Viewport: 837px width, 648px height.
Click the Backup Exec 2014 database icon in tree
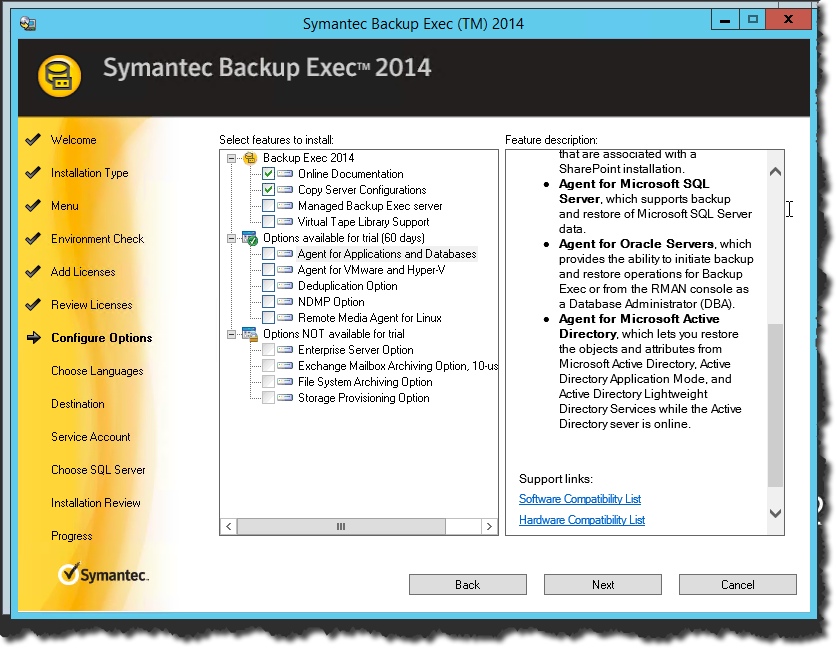tap(250, 158)
